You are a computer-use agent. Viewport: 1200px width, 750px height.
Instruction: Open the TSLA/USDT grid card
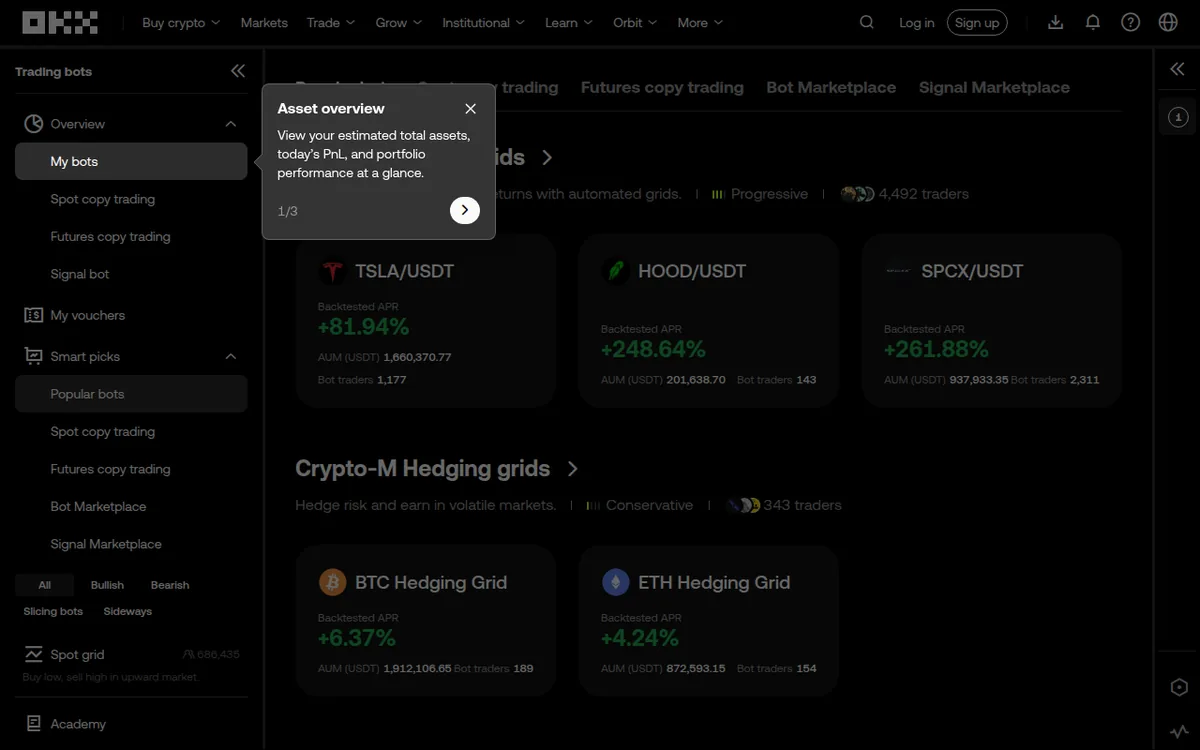(x=426, y=321)
